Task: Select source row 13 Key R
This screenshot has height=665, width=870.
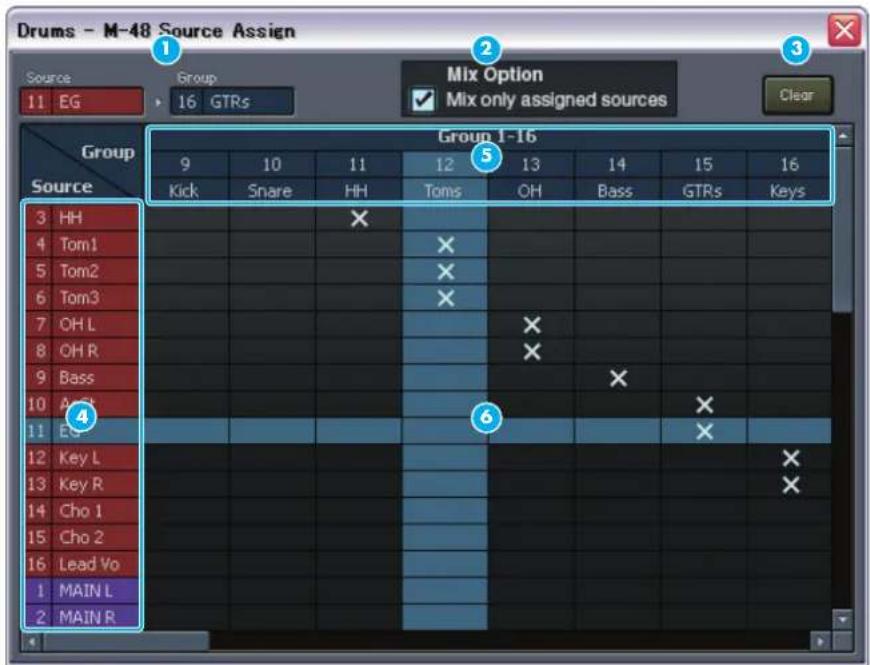Action: click(82, 485)
